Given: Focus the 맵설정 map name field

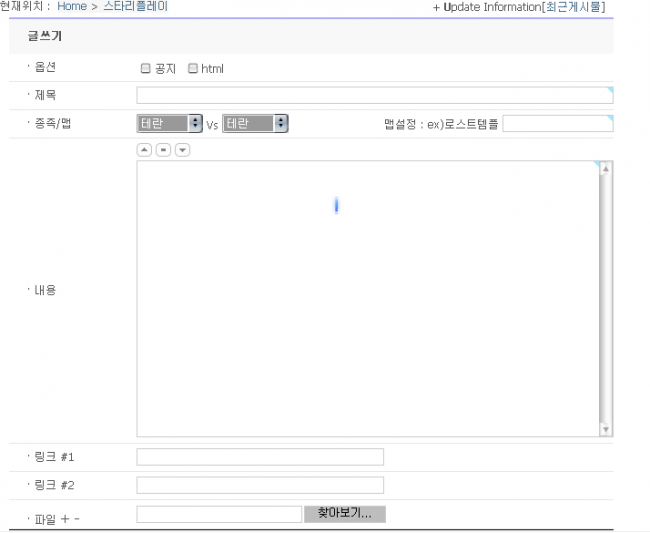Looking at the screenshot, I should (x=557, y=124).
